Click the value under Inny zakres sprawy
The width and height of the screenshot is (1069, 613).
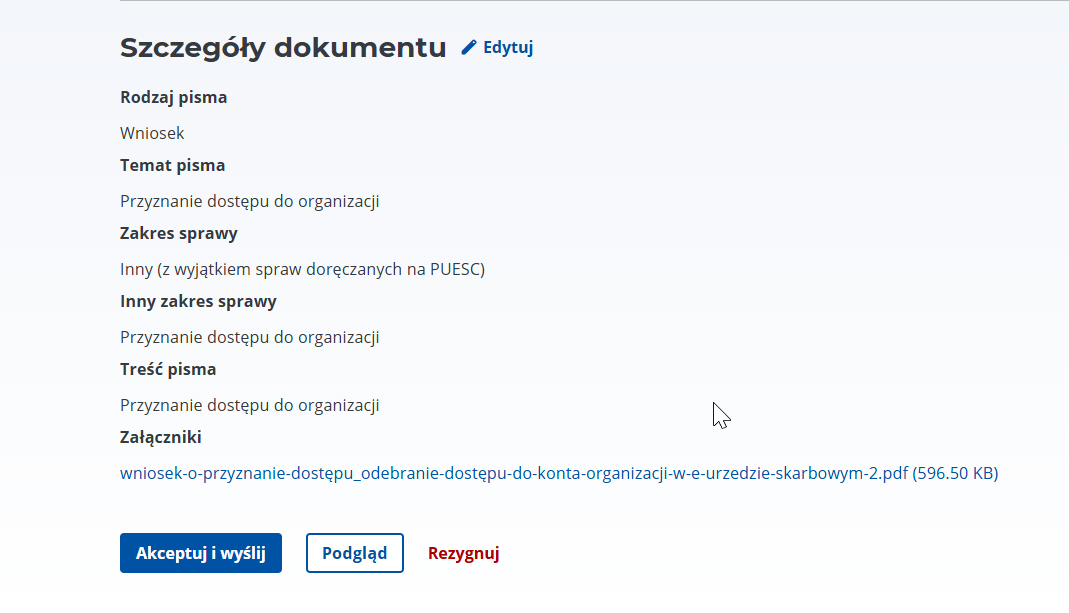(249, 337)
